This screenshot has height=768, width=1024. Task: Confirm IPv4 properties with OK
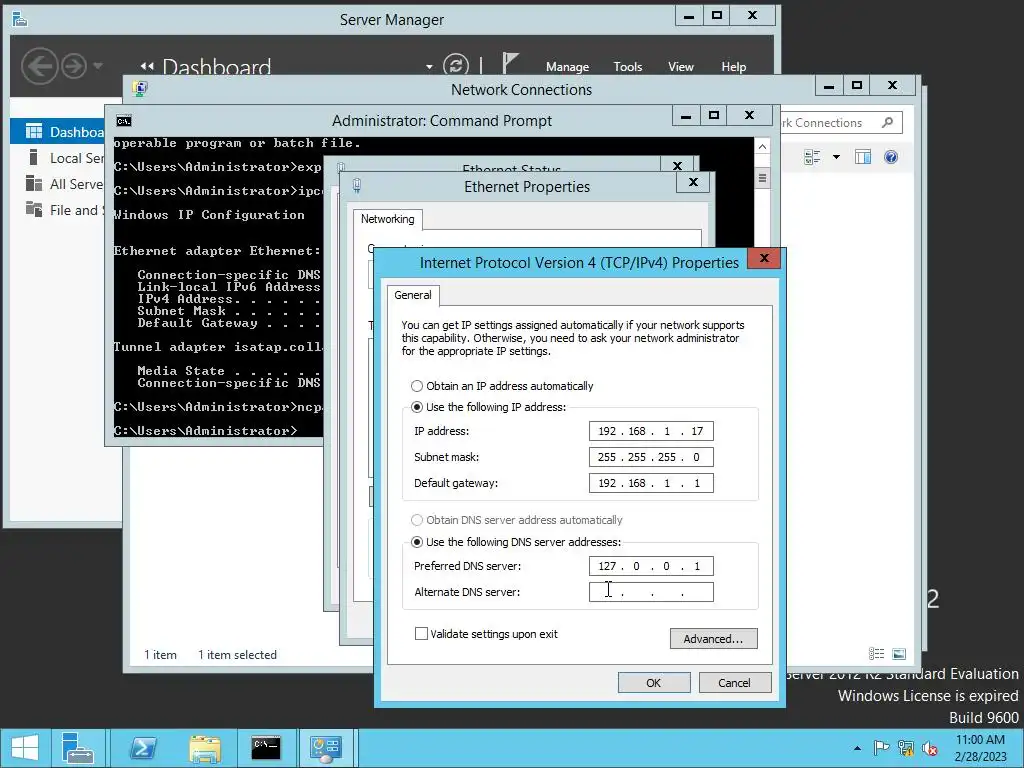(654, 682)
